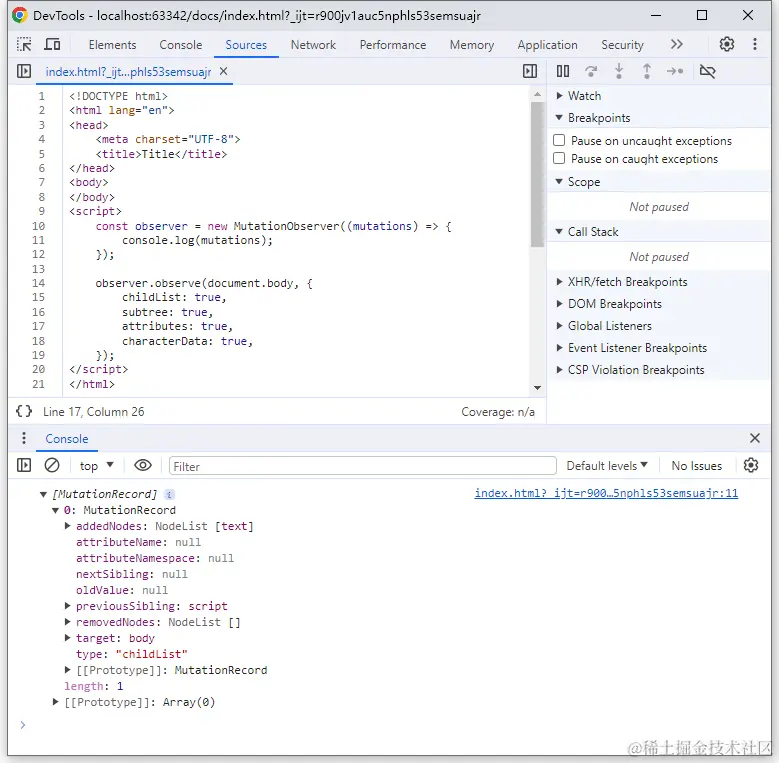Image resolution: width=779 pixels, height=763 pixels.
Task: Toggle the device toolbar icon
Action: [x=52, y=45]
